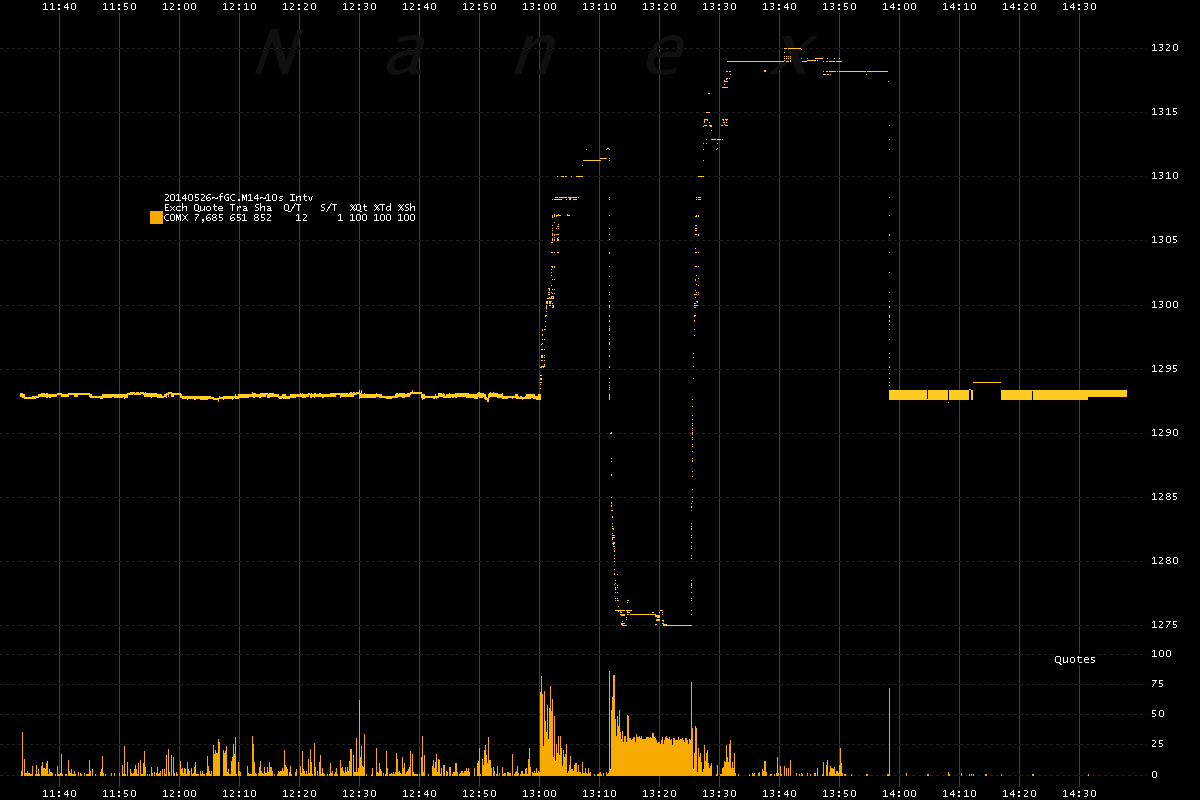Pick the 14:00 label on top time axis
1200x800 pixels.
tap(900, 7)
